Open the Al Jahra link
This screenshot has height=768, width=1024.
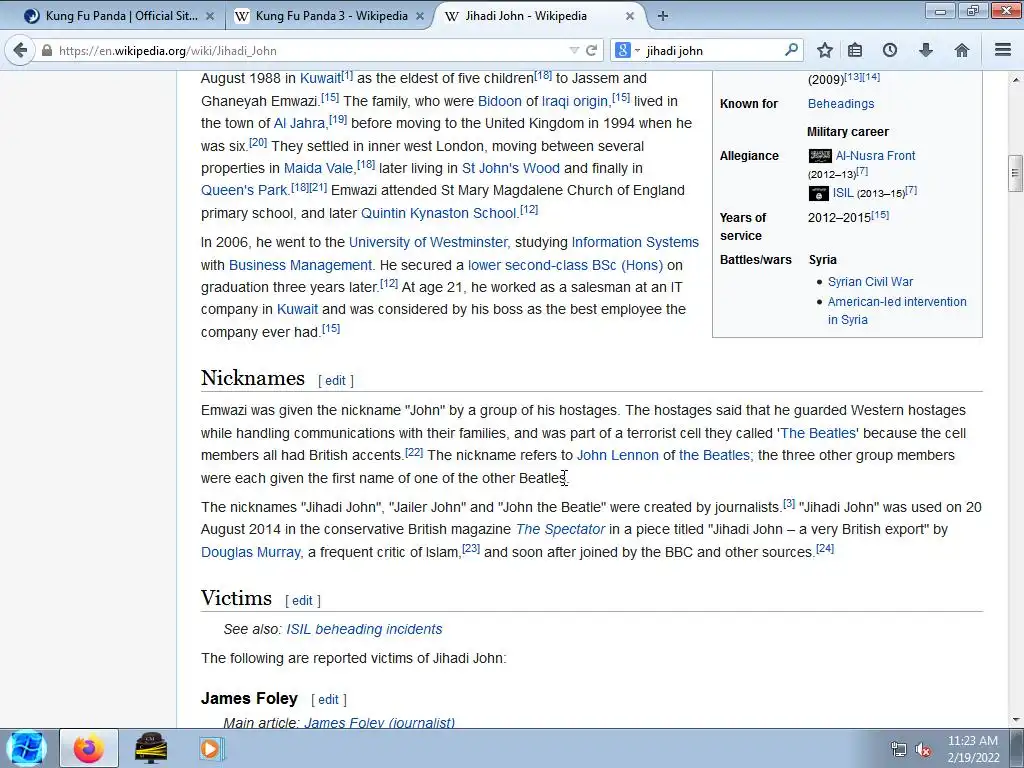pyautogui.click(x=300, y=123)
